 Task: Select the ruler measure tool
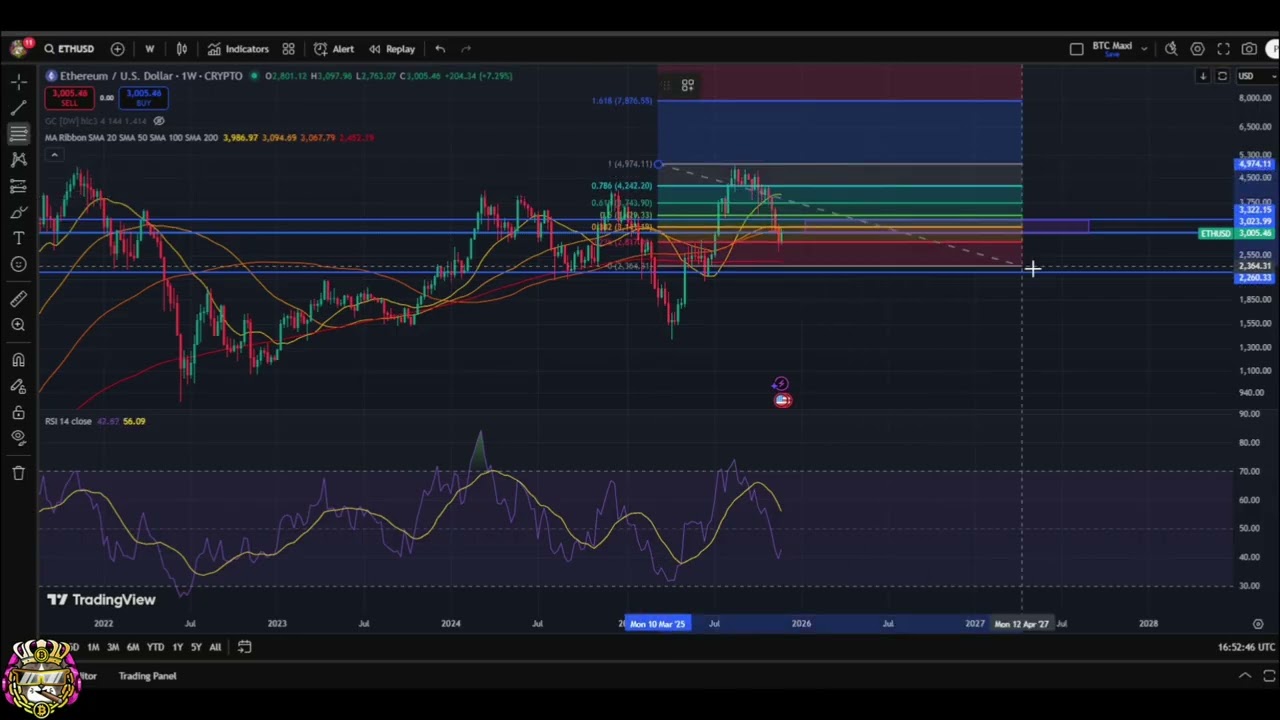coord(18,299)
